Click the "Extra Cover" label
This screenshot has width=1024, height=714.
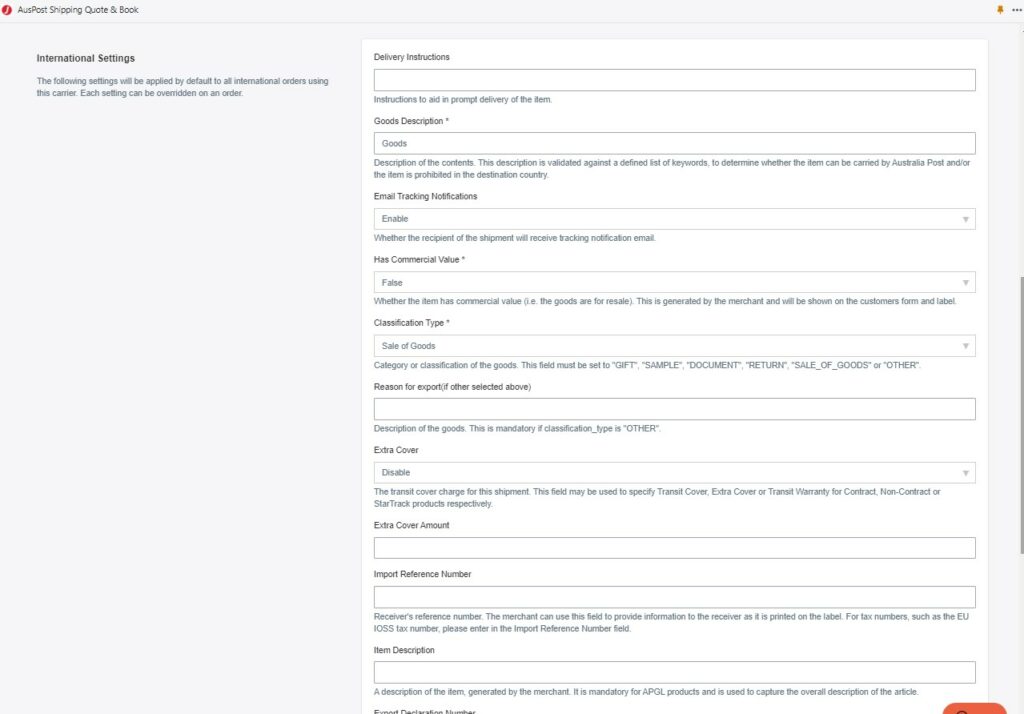pyautogui.click(x=396, y=450)
